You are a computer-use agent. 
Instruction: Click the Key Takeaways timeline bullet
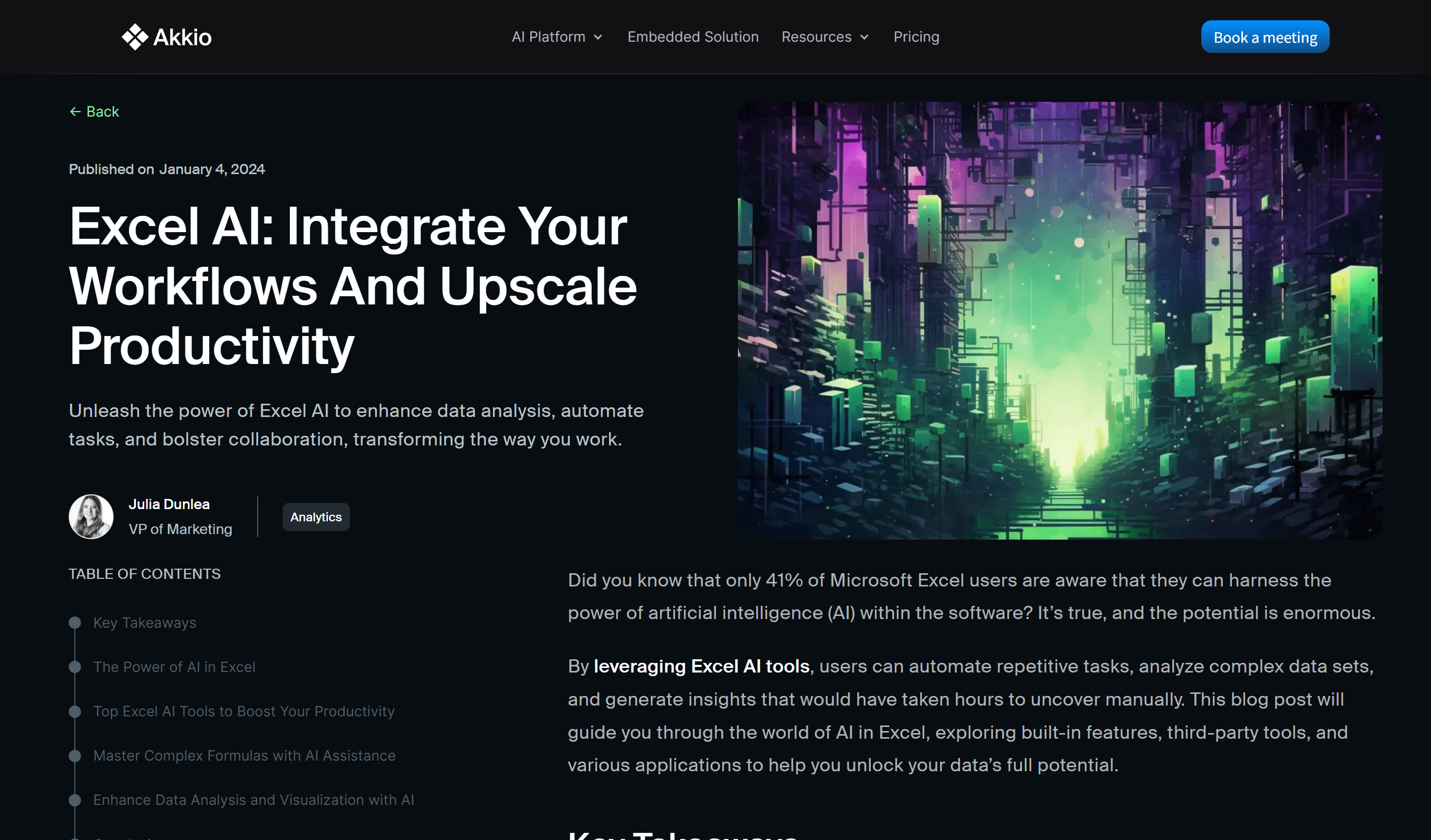coord(75,623)
